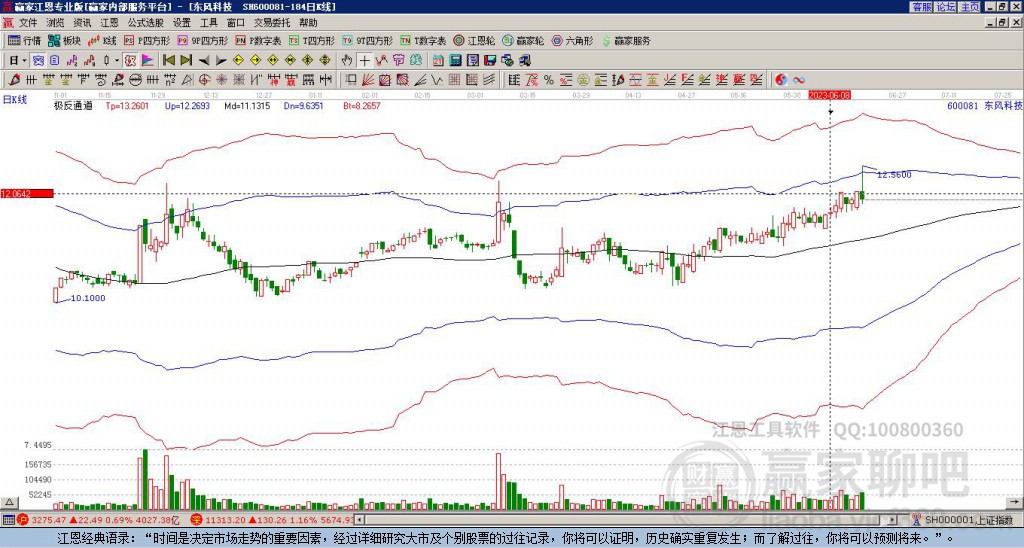Viewport: 1024px width, 548px height.
Task: Click the horizontal scrollbar at the bottom
Action: pyautogui.click(x=630, y=520)
